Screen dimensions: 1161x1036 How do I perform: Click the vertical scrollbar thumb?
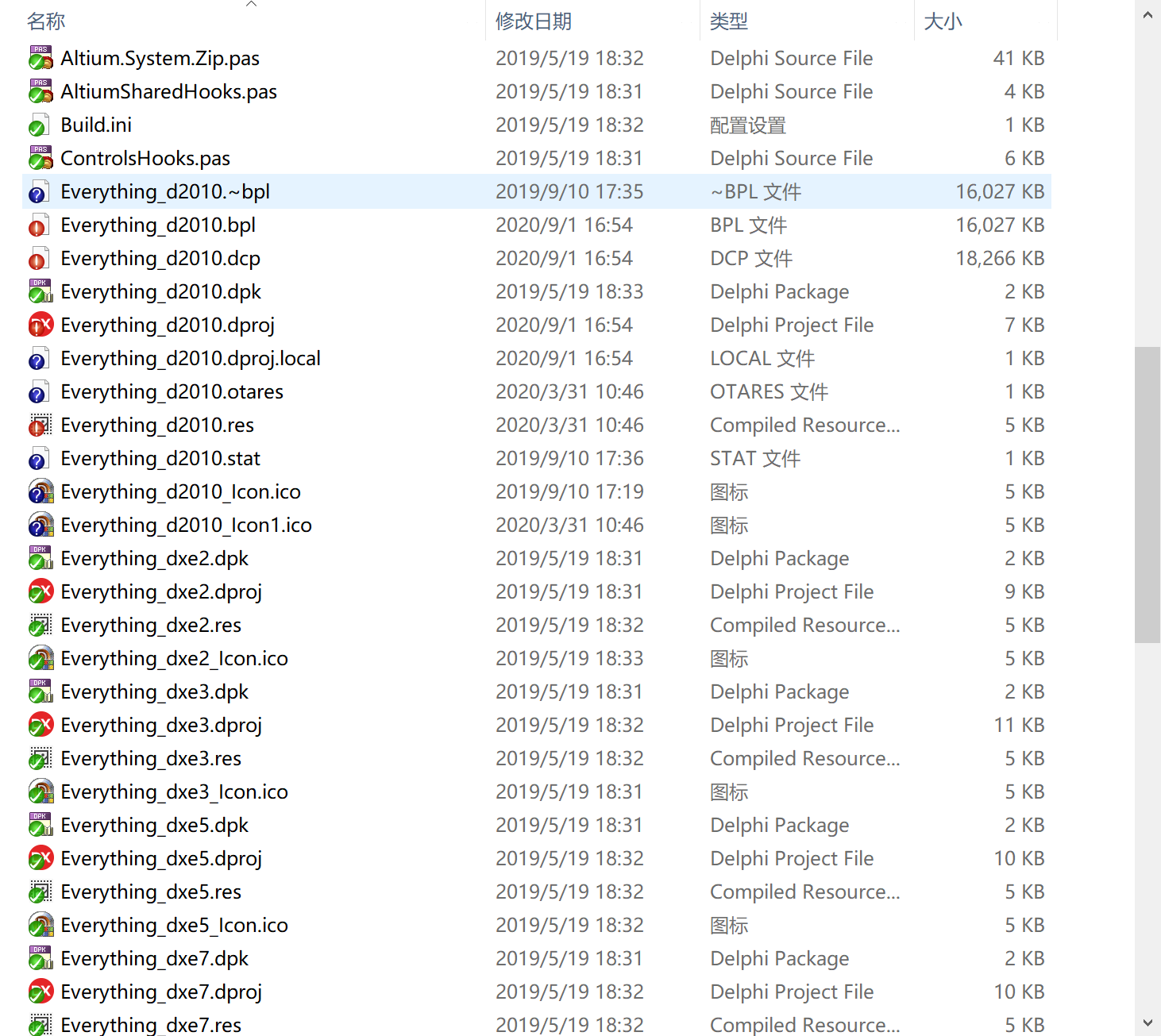pos(1147,495)
